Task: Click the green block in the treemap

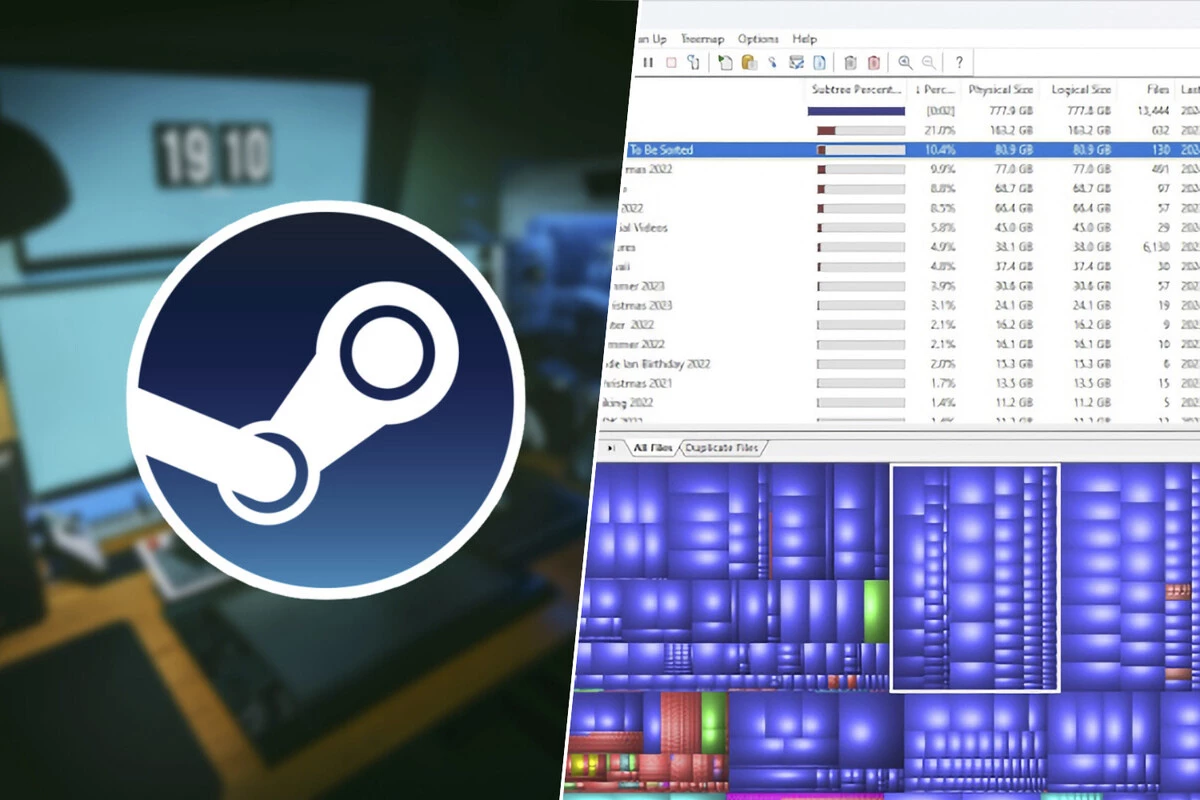Action: [x=876, y=609]
